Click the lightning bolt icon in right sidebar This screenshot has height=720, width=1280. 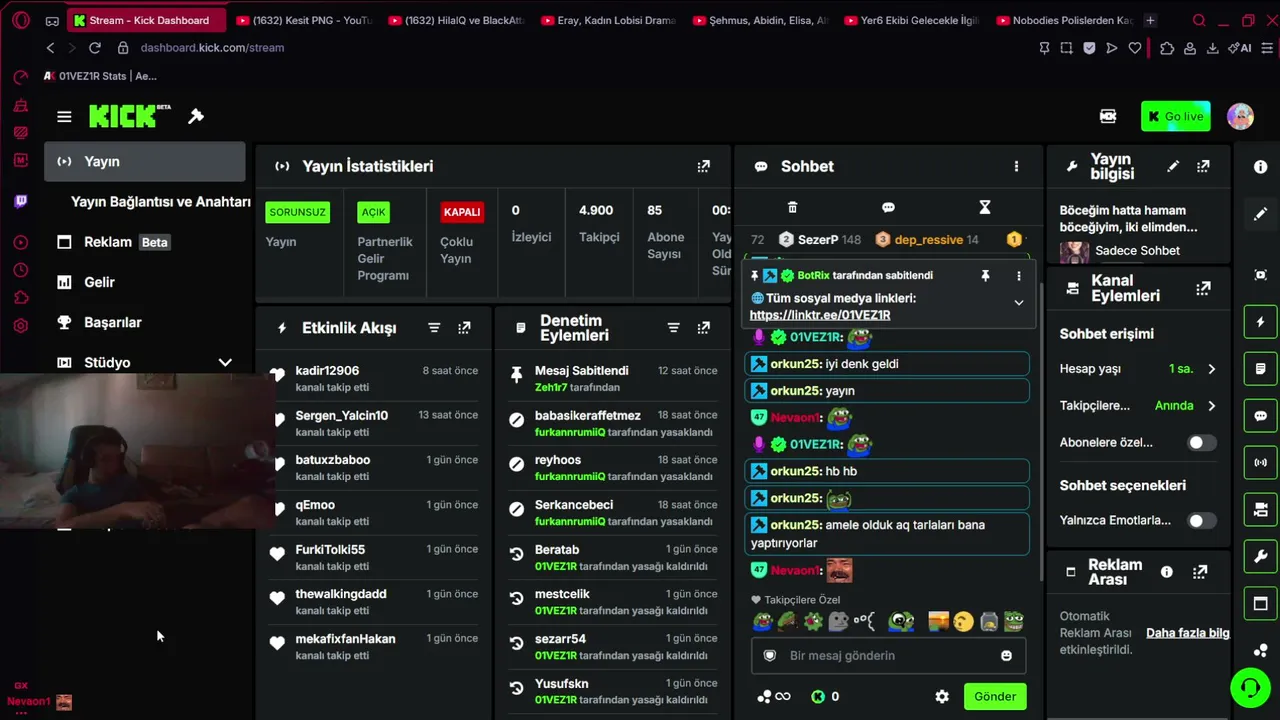(x=1260, y=322)
